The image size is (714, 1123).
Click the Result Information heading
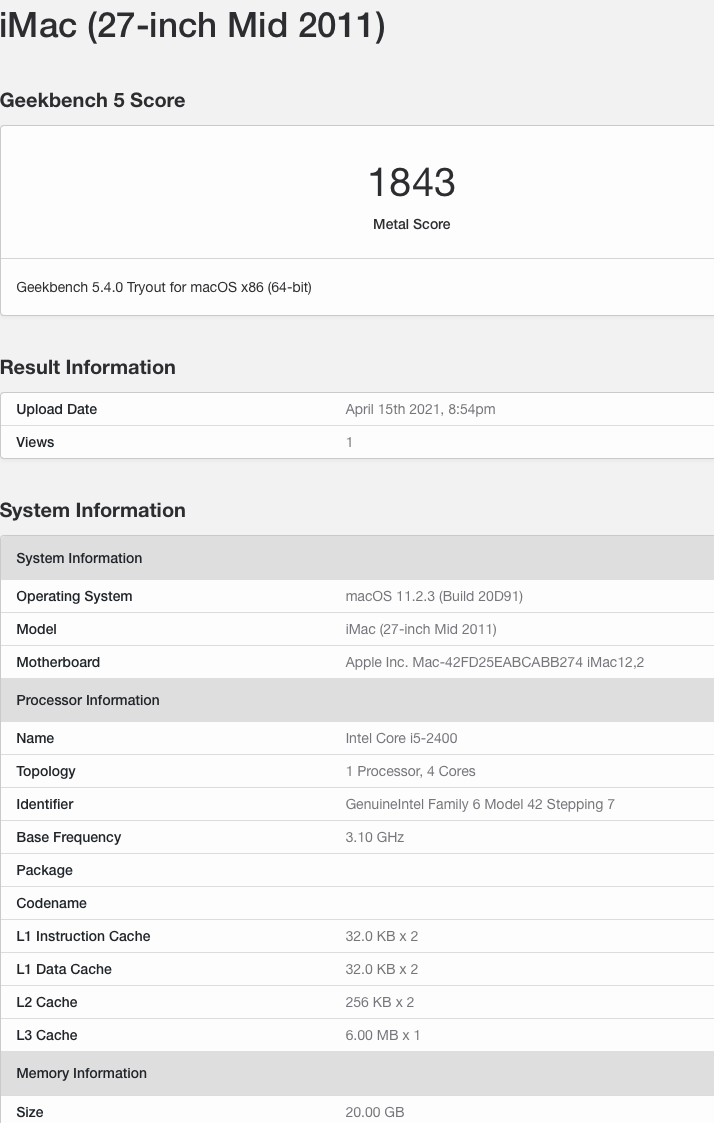(88, 367)
